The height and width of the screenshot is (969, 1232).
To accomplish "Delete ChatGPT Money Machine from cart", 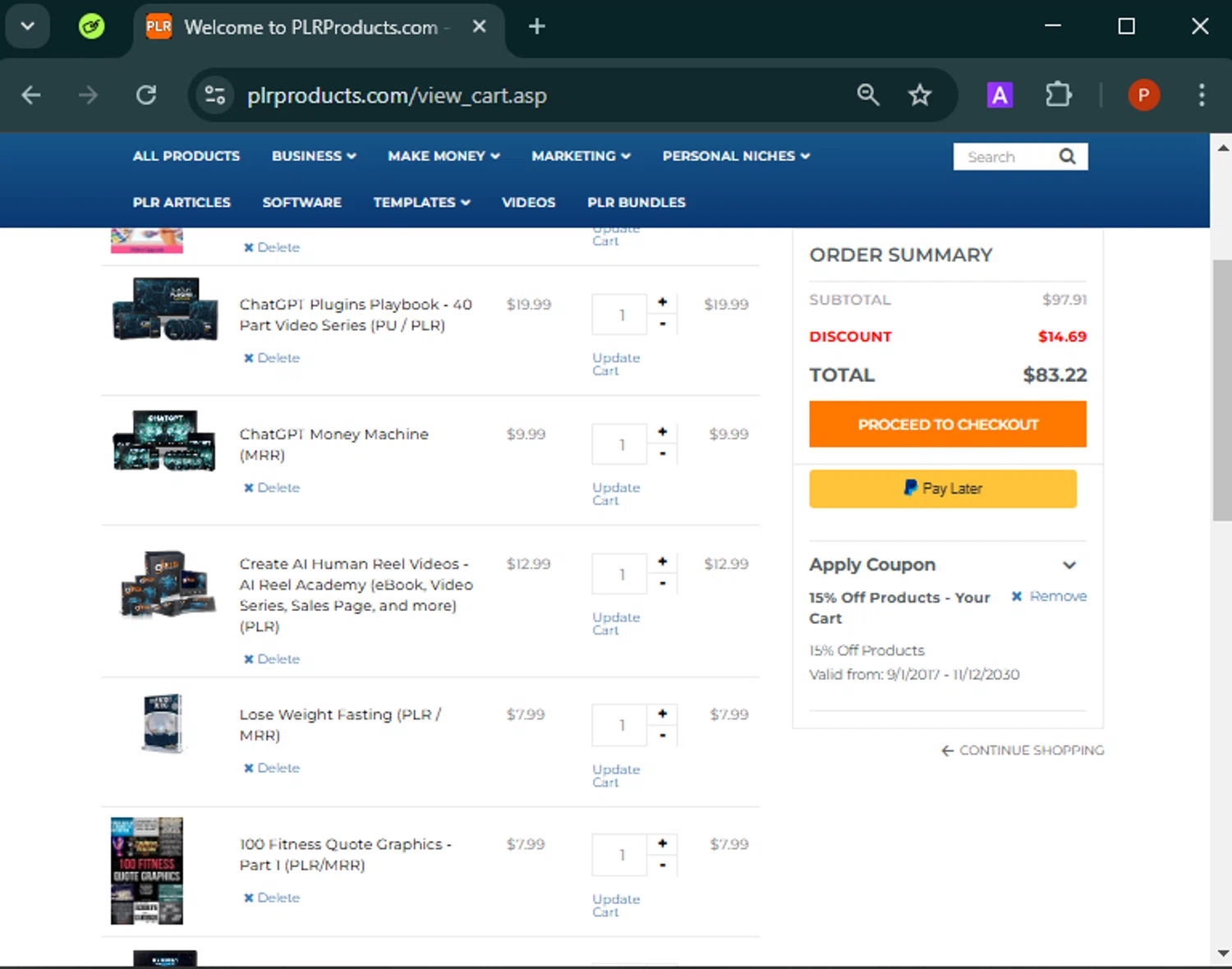I will point(272,488).
